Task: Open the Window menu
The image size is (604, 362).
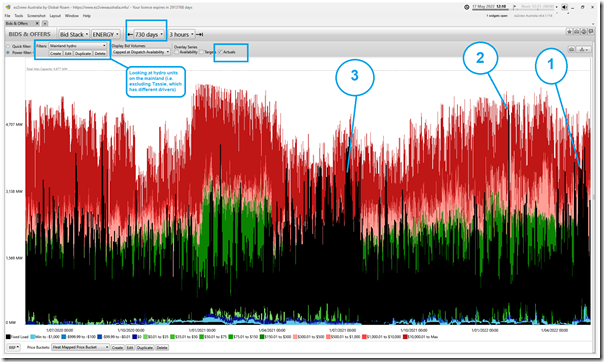Action: 72,16
